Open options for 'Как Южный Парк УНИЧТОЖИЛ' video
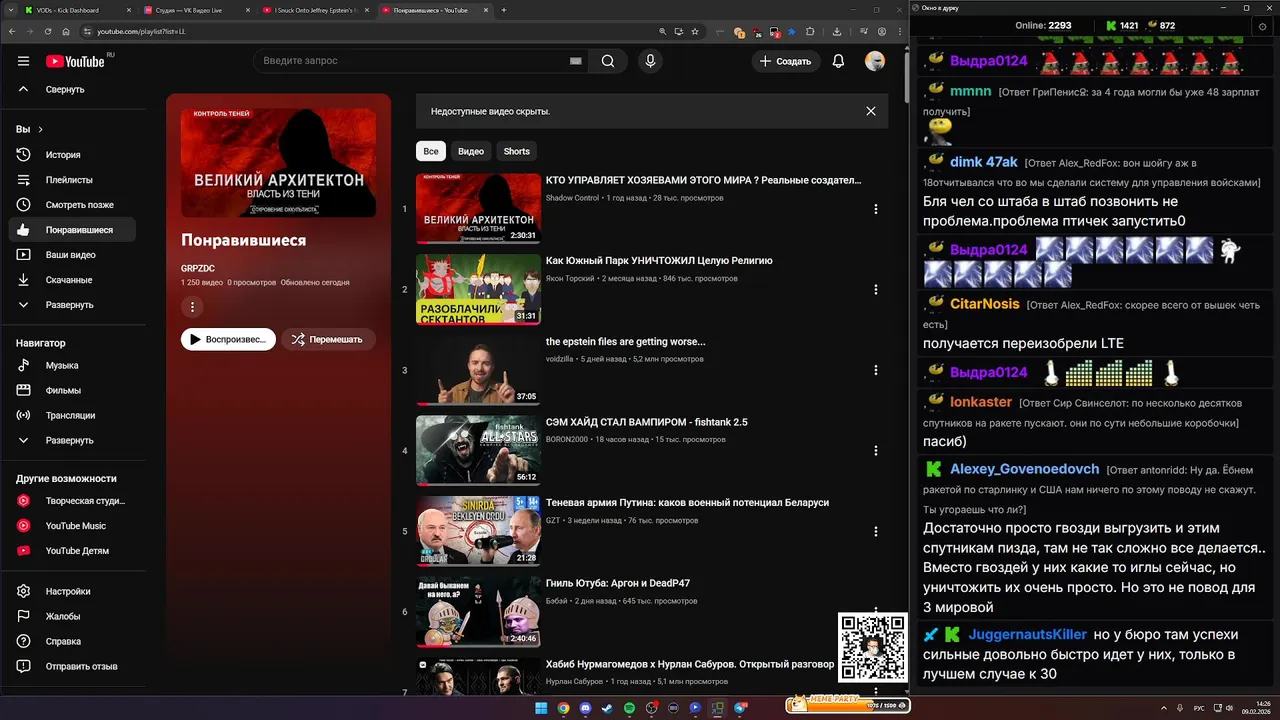1280x720 pixels. (x=876, y=289)
